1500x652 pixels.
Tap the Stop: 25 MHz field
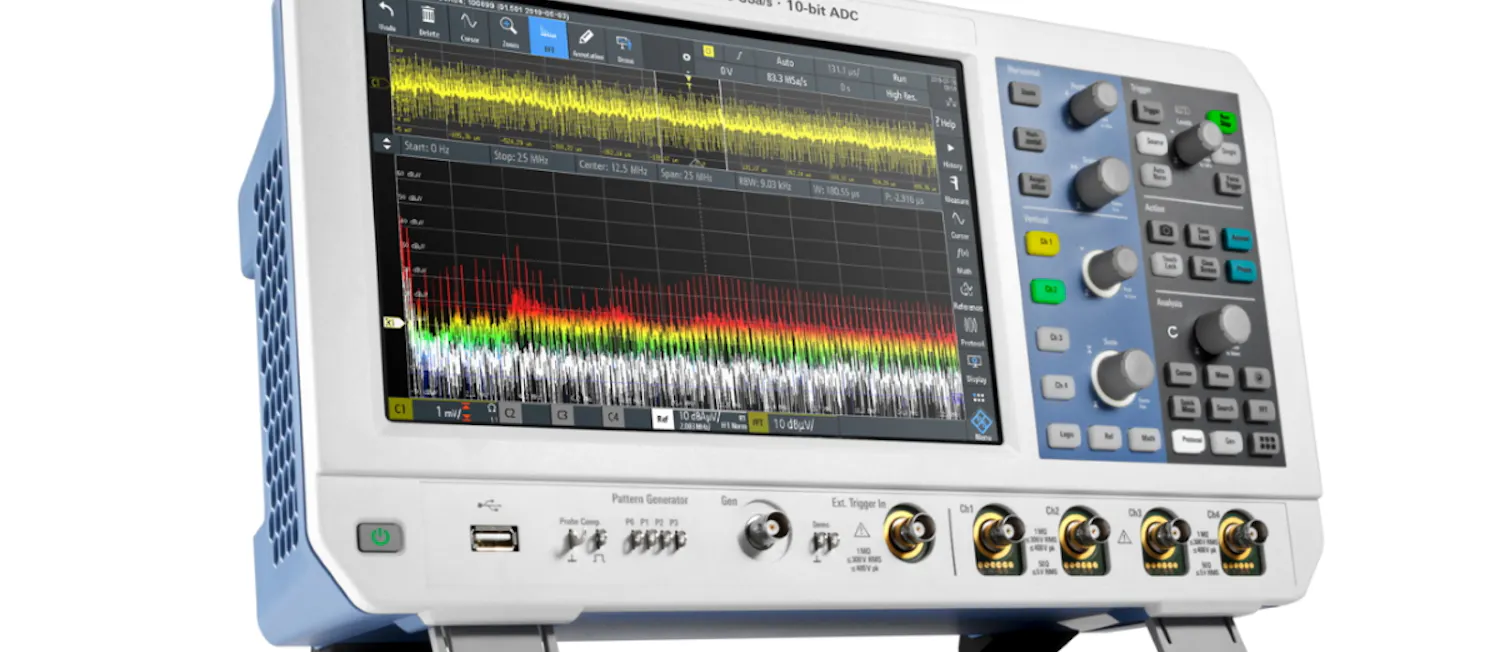(x=531, y=157)
